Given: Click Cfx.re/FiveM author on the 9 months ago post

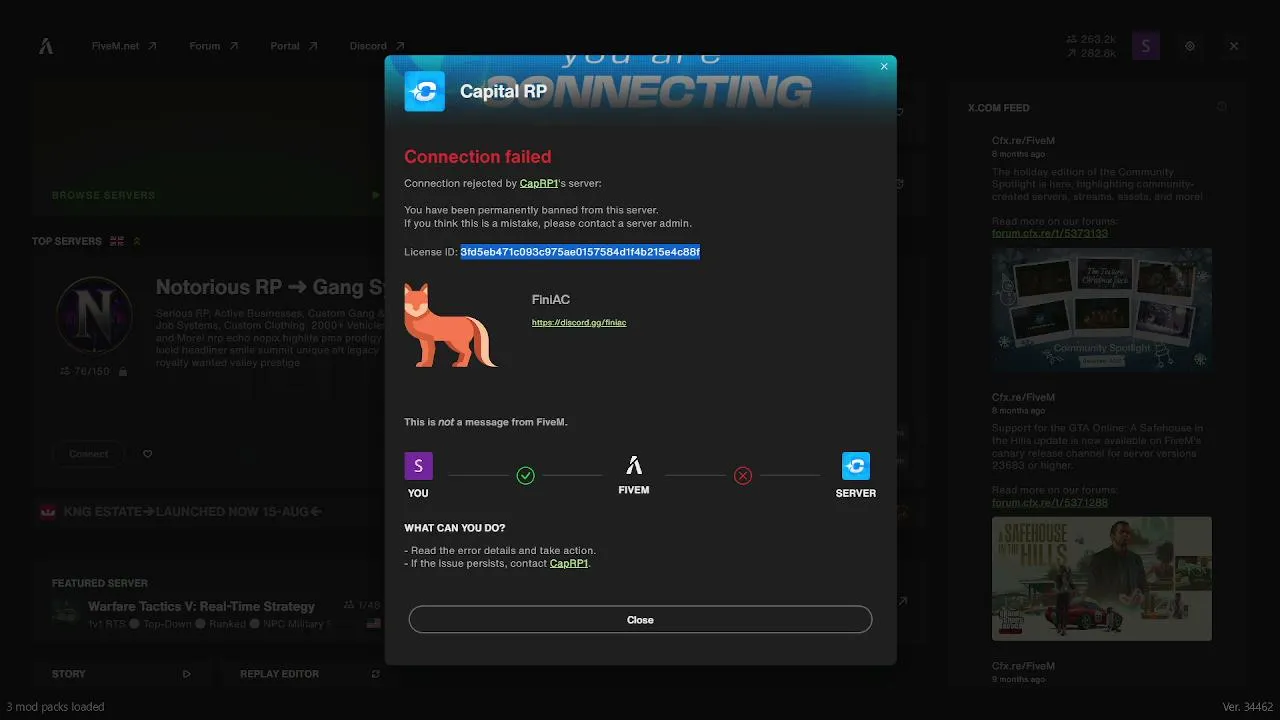Looking at the screenshot, I should click(x=1023, y=666).
